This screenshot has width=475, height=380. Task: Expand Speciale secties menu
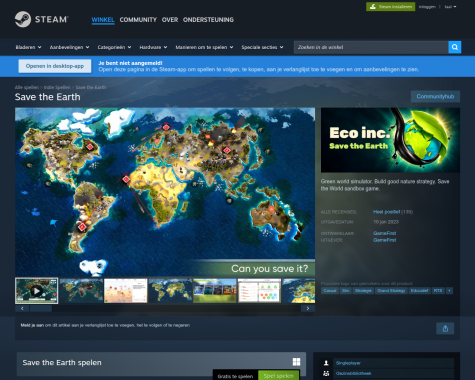[x=262, y=47]
